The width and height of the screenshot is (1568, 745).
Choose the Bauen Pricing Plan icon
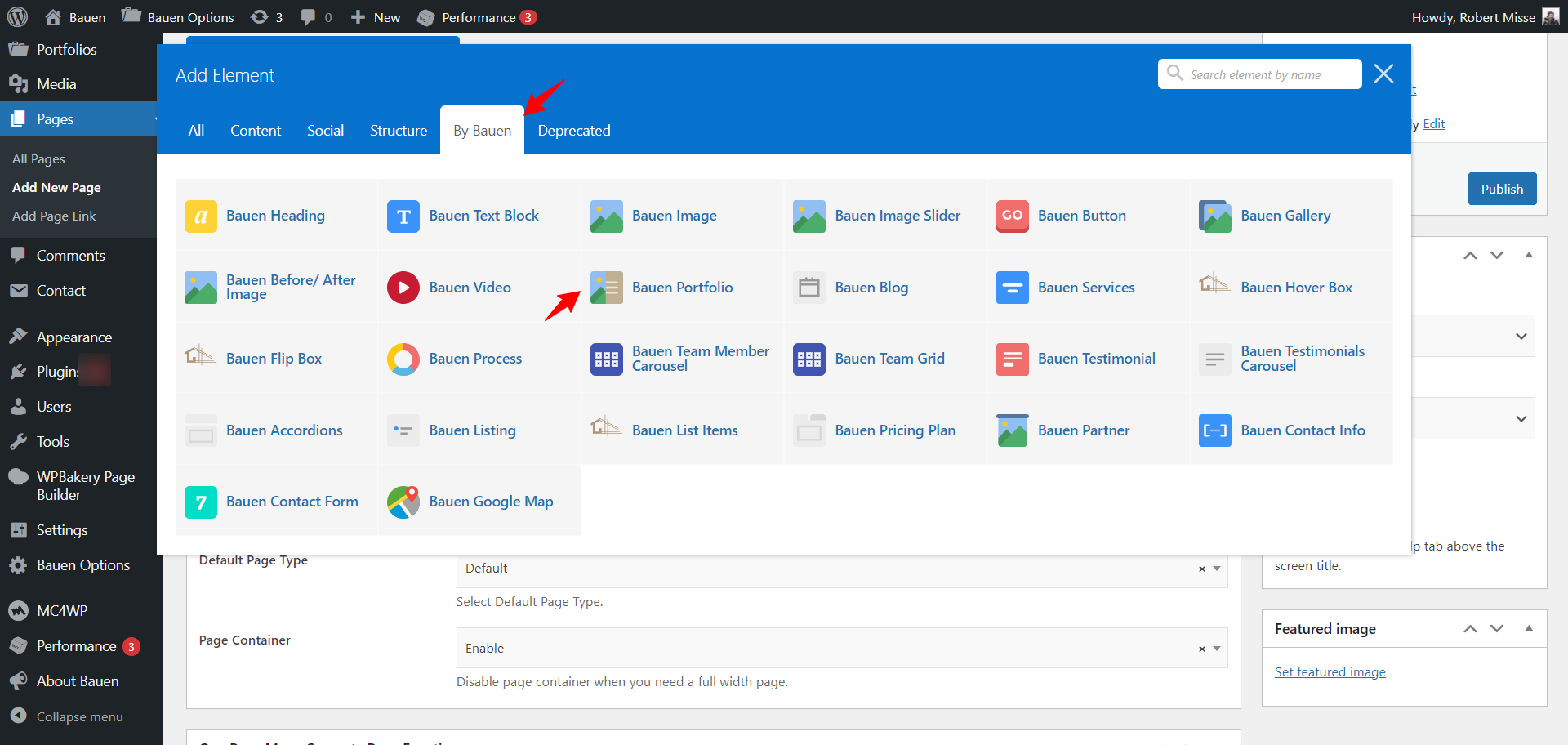click(809, 430)
